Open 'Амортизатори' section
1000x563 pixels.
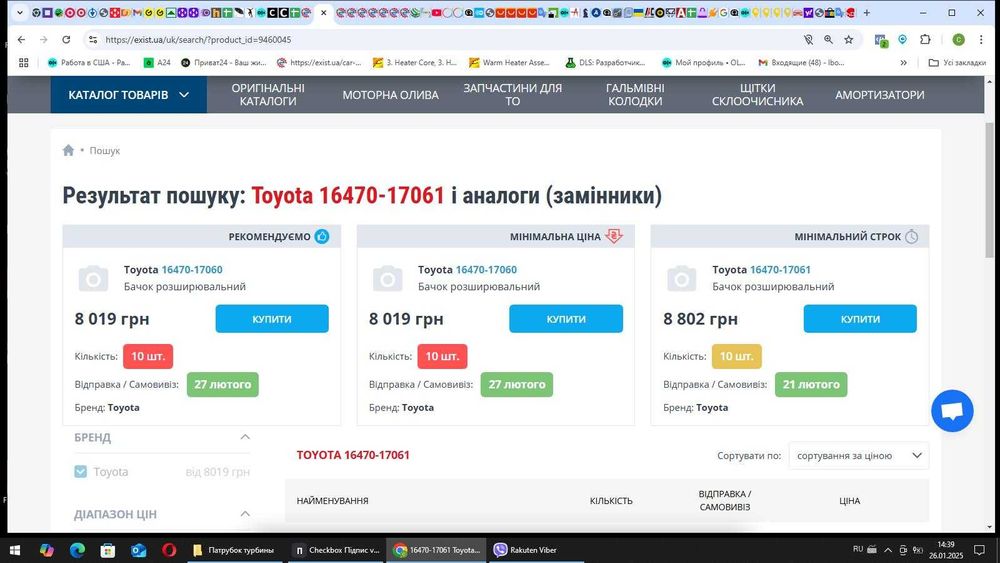[x=879, y=94]
